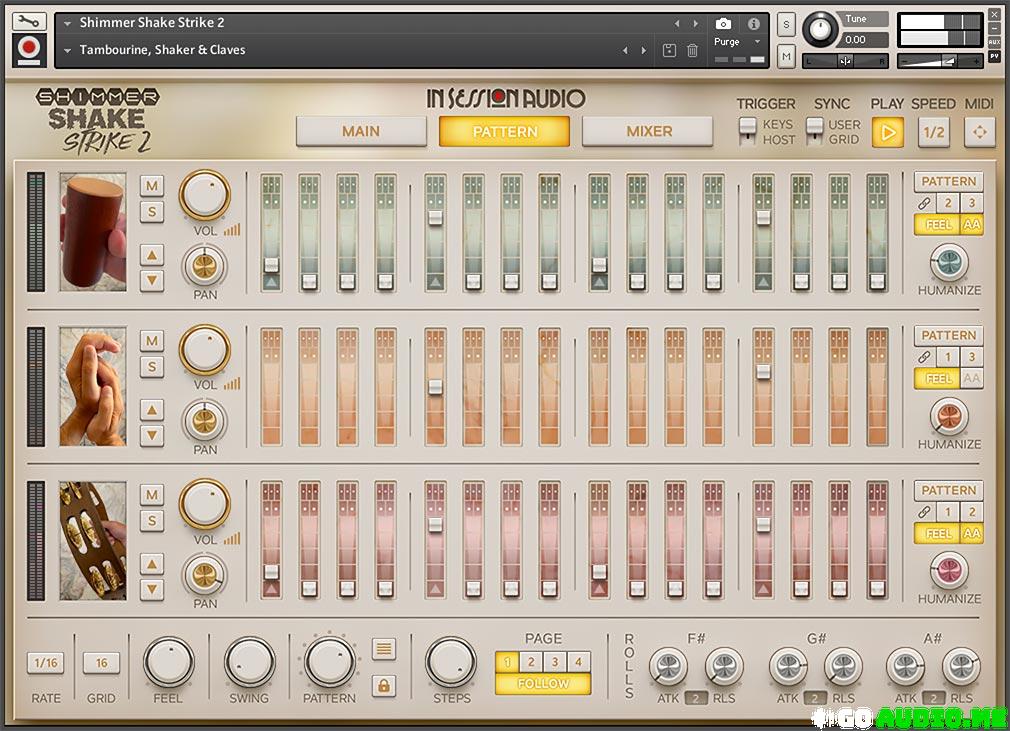The image size is (1010, 731).
Task: Toggle FEEL on the claves row
Action: (937, 225)
